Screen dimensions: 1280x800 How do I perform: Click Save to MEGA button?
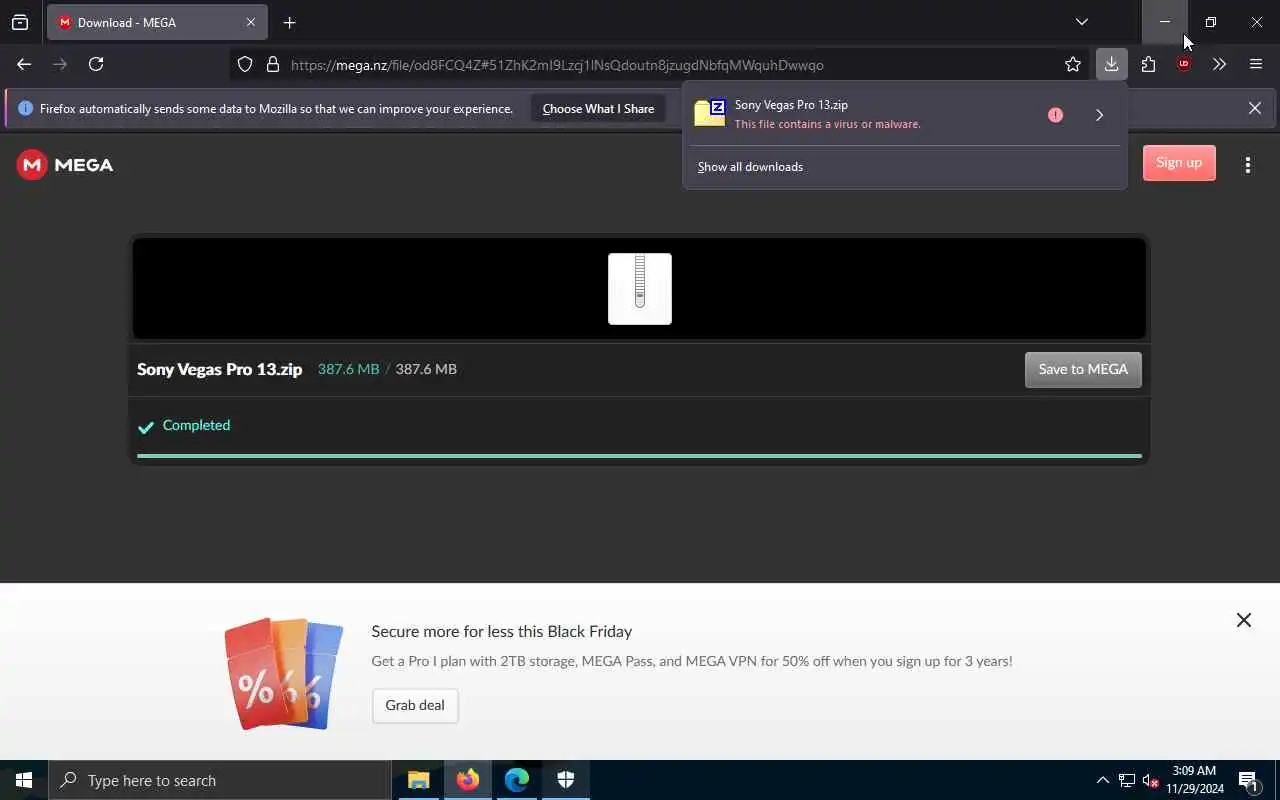[x=1083, y=369]
